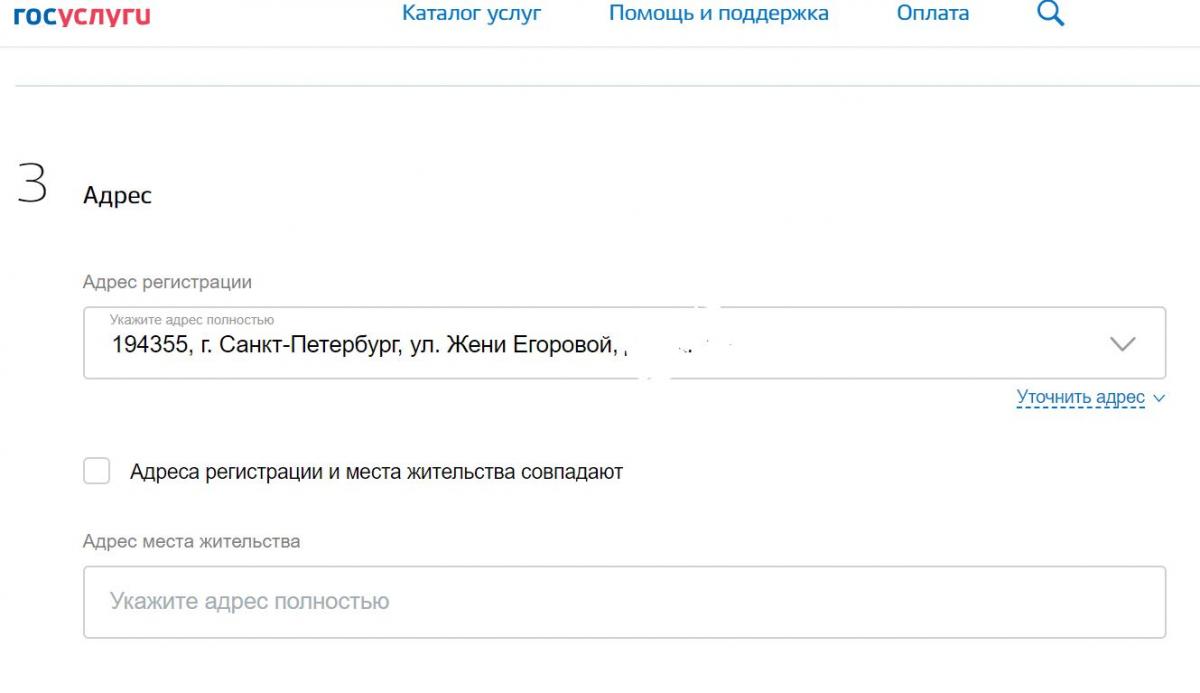Go to 'Помощь и поддержка'
The image size is (1200, 693).
coord(718,14)
